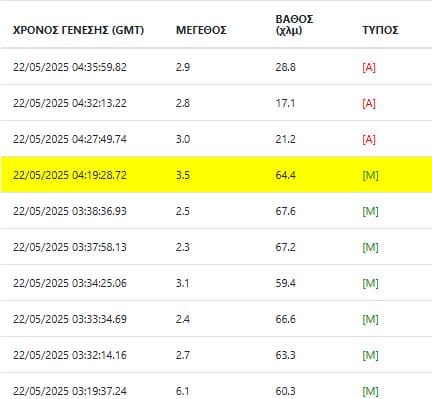
Task: Select the 22/05/2025 03:32:14.16 timestamp
Action: click(70, 355)
